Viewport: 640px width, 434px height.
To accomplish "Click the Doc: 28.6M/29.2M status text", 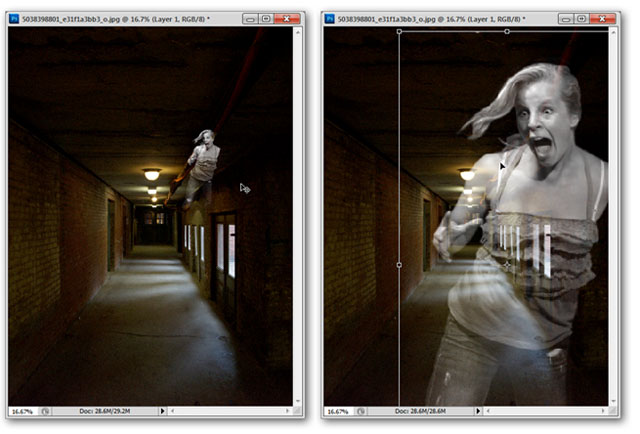I will click(x=105, y=411).
